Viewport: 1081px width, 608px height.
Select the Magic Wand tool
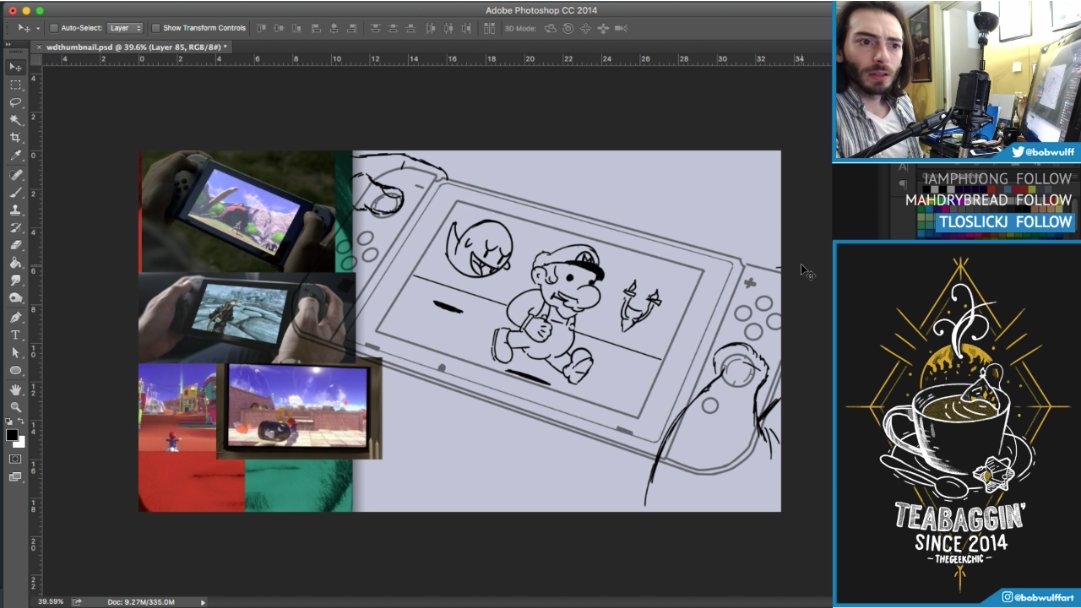pos(15,120)
